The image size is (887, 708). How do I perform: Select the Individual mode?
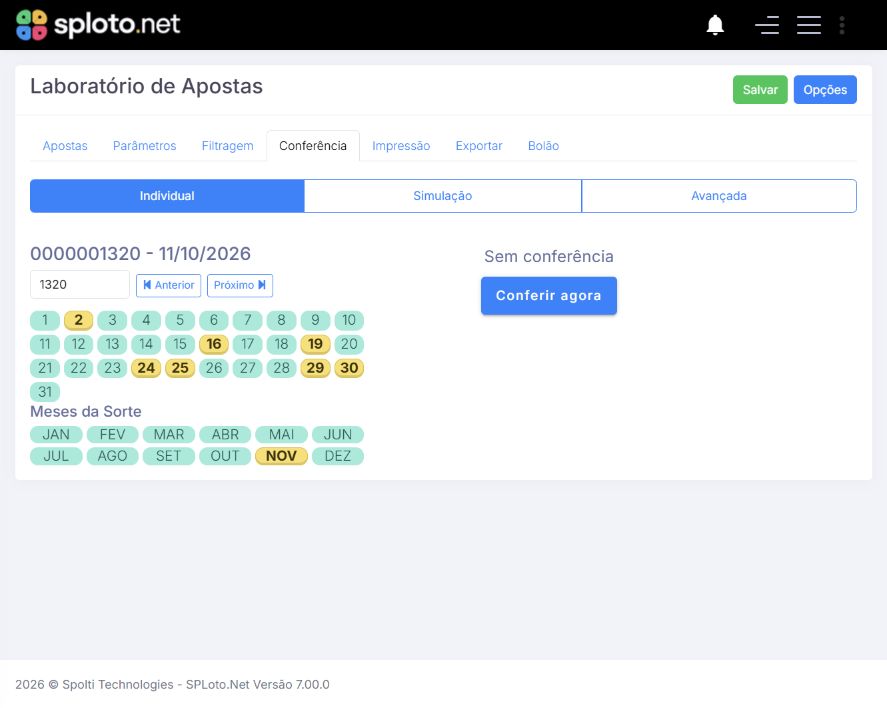167,196
